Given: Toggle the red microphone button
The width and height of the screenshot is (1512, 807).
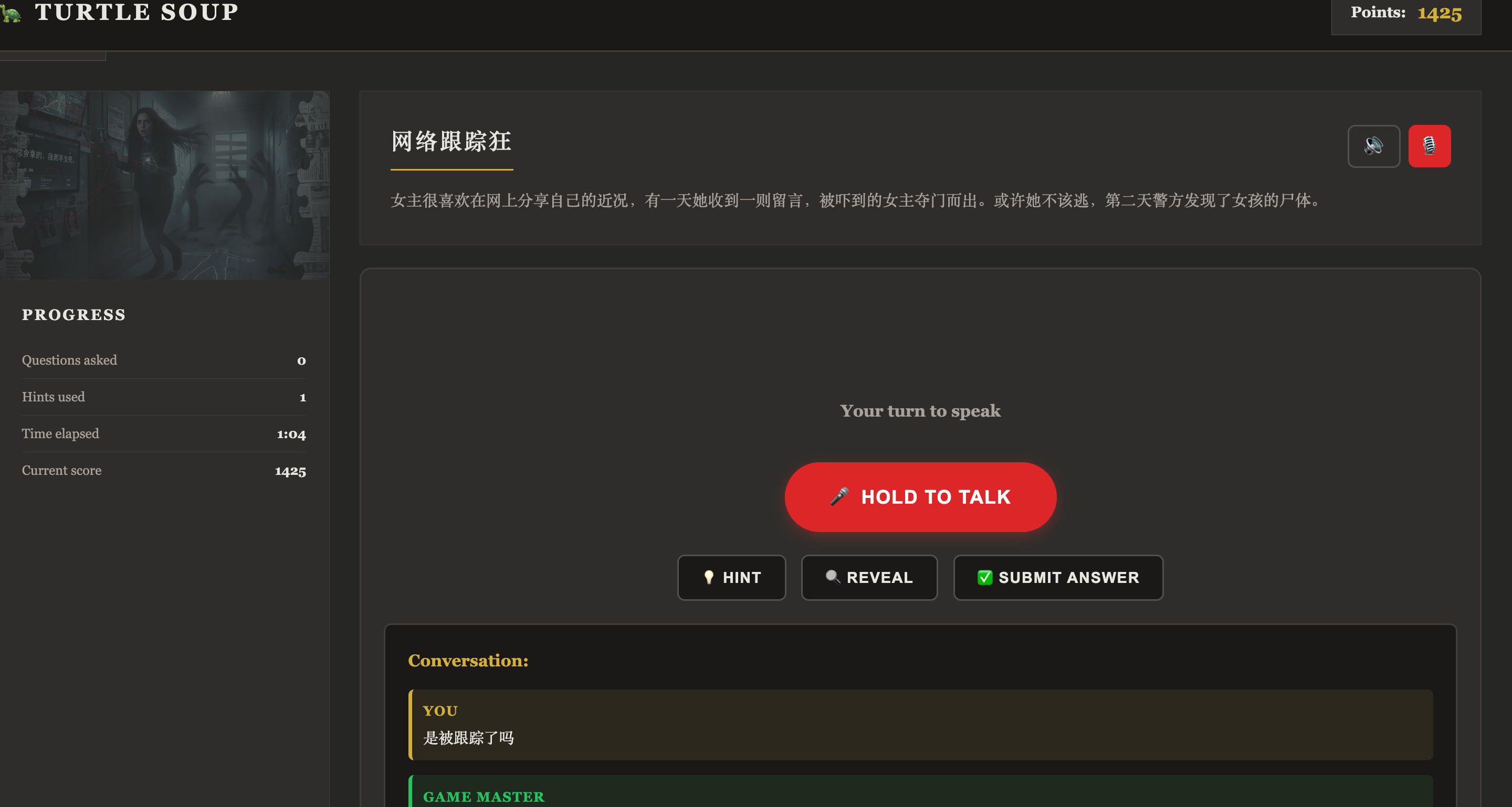Looking at the screenshot, I should click(1429, 146).
